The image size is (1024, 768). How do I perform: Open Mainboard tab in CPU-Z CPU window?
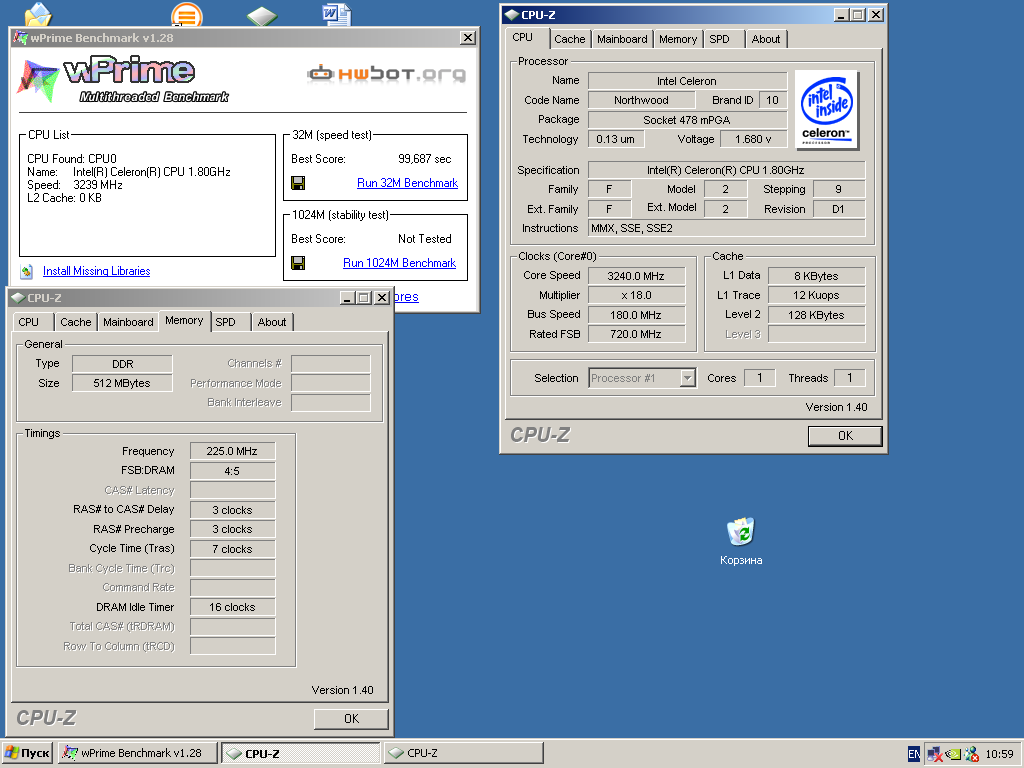click(x=622, y=39)
